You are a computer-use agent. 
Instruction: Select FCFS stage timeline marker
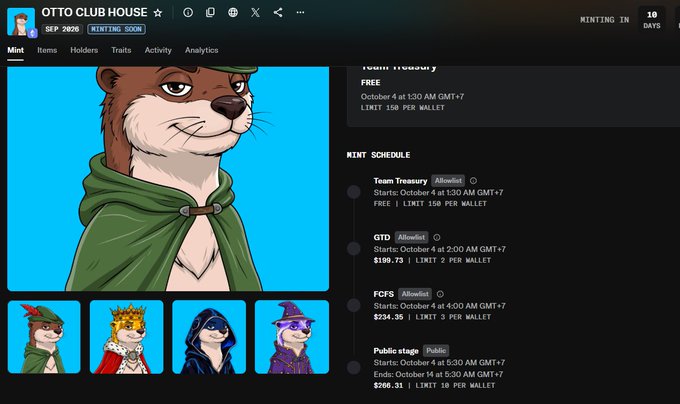click(x=354, y=306)
